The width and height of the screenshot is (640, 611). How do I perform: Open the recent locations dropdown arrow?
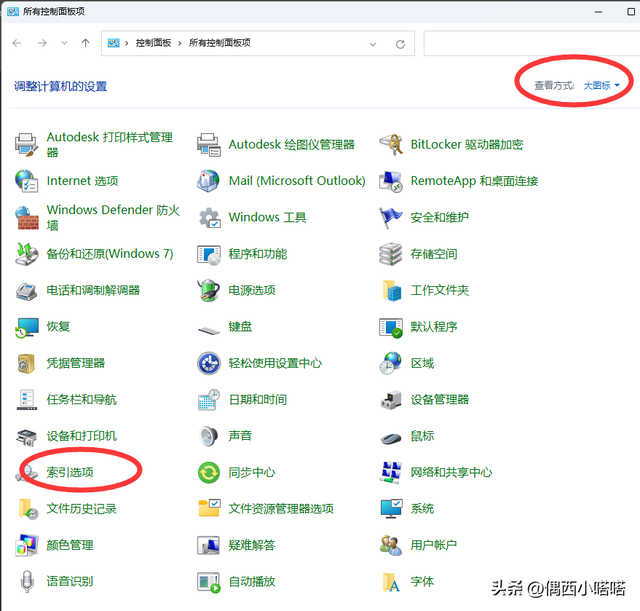[x=64, y=43]
